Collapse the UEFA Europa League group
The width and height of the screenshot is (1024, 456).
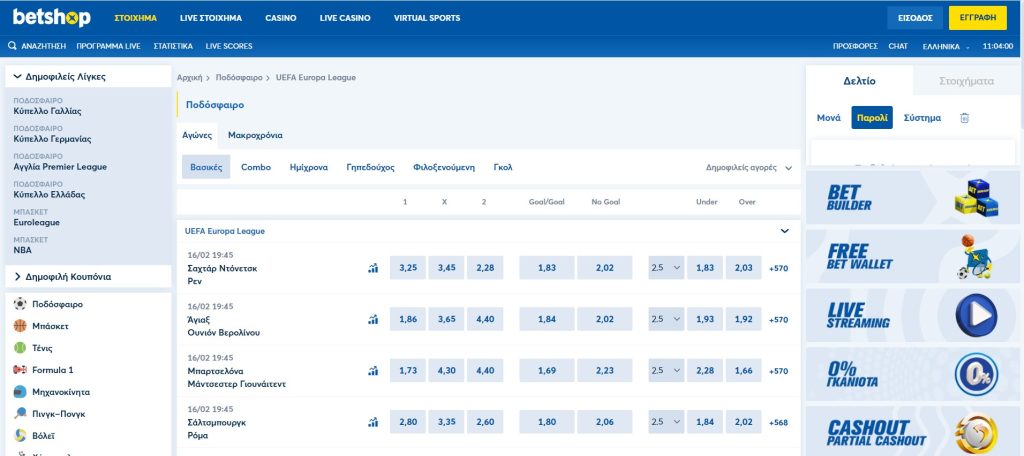click(x=784, y=231)
